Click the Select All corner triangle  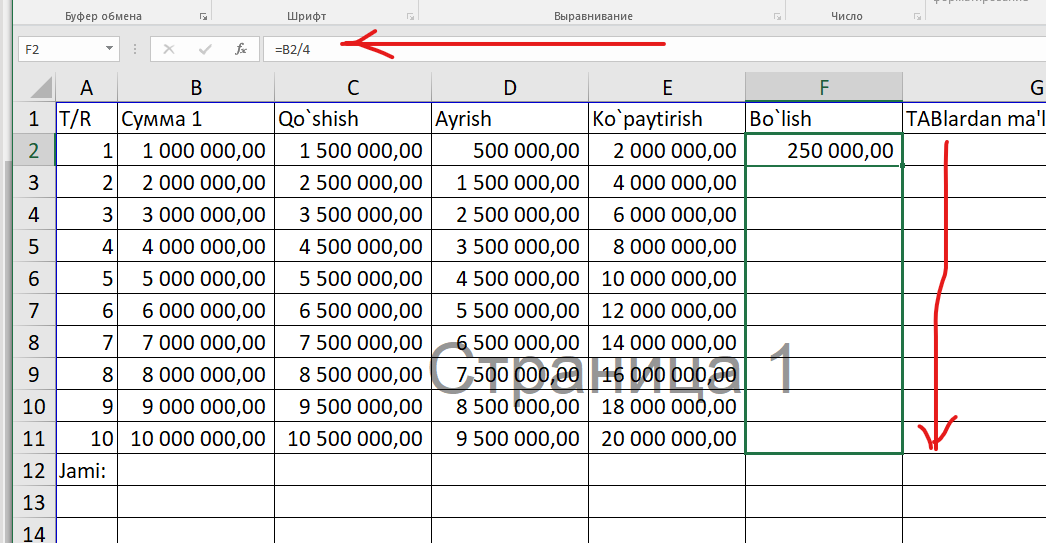click(41, 87)
